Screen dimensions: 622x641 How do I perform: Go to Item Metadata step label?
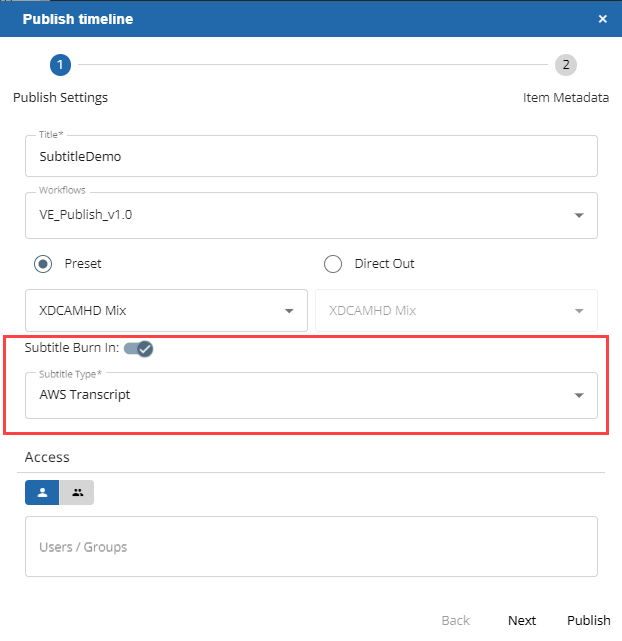pos(565,98)
